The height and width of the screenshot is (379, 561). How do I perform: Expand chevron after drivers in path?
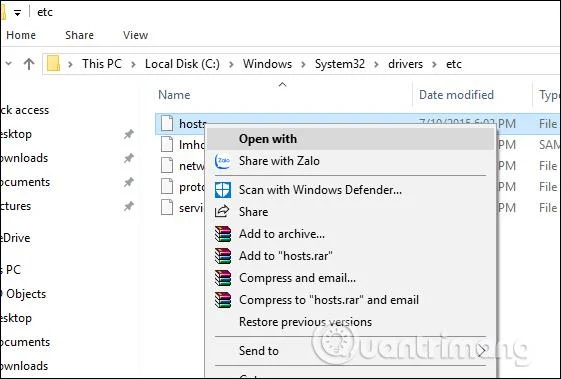click(434, 64)
